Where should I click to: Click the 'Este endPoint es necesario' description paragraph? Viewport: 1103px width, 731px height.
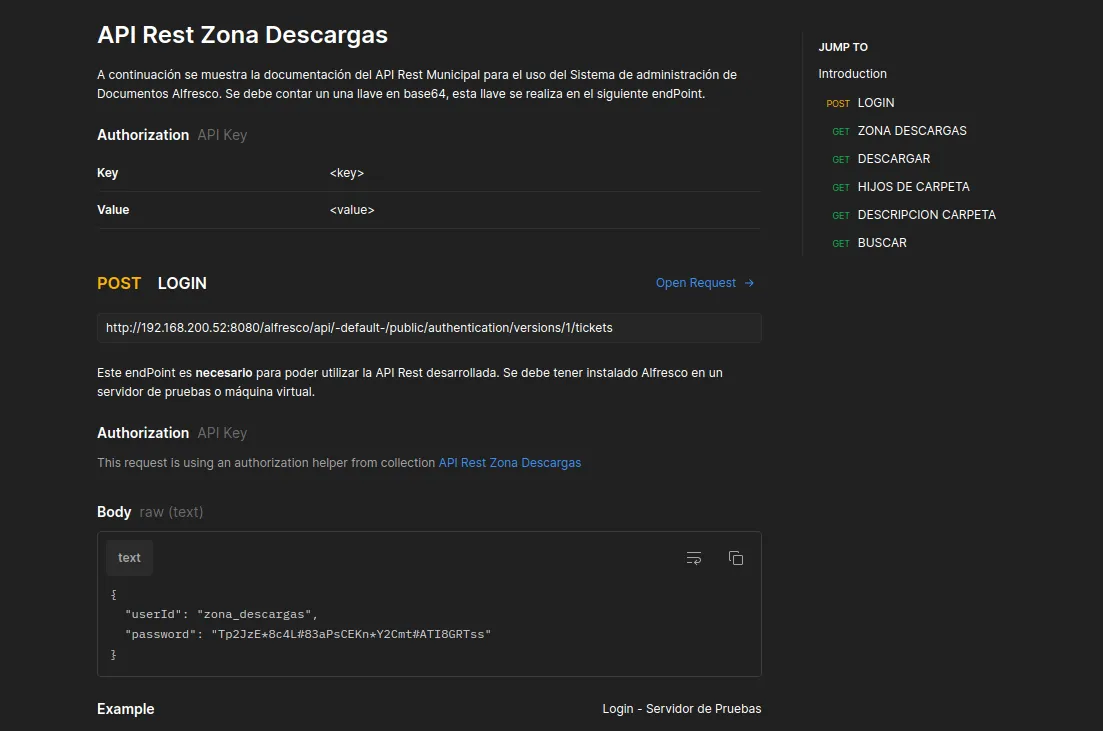pos(410,382)
